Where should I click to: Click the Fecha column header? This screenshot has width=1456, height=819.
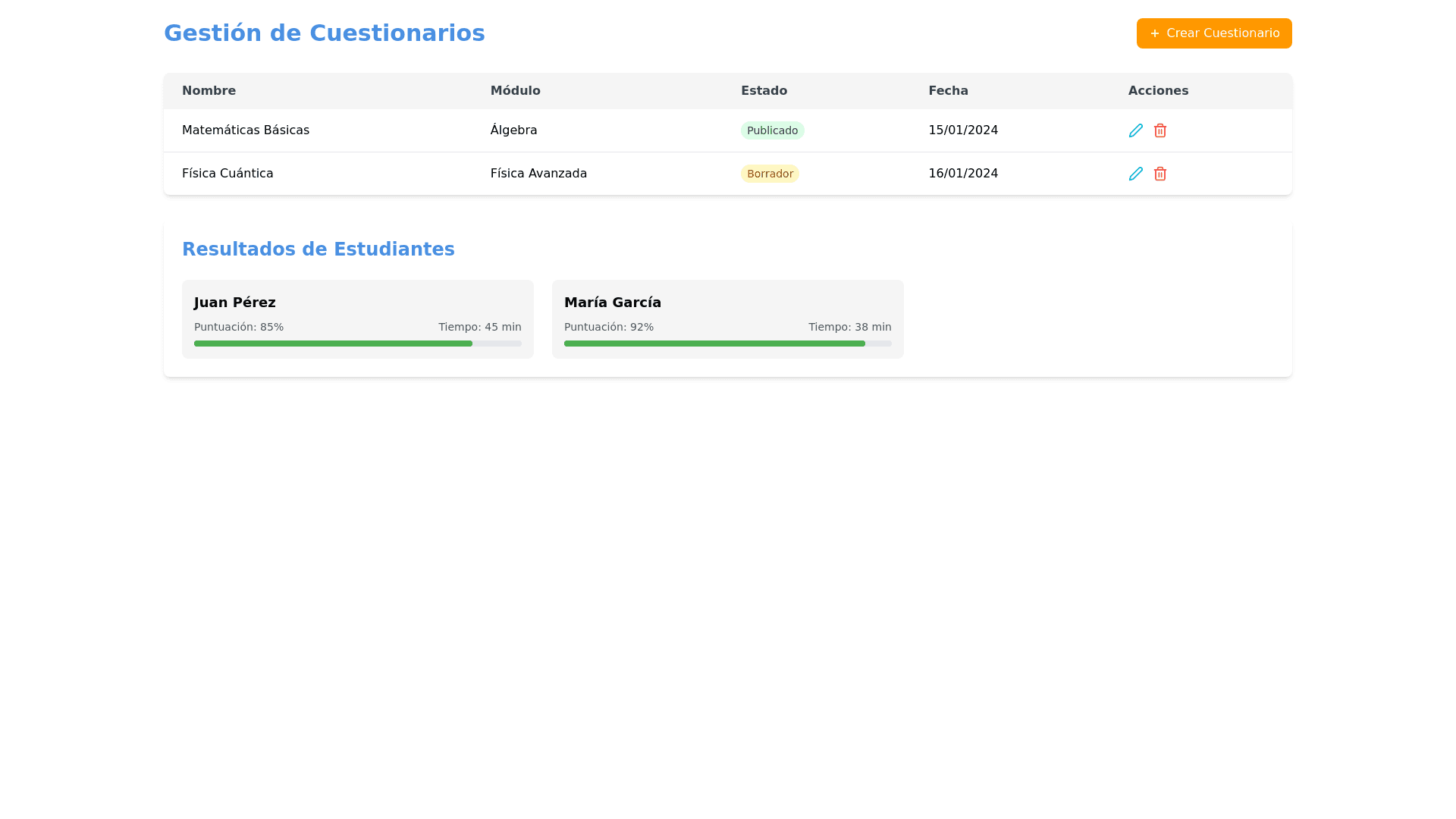[948, 91]
